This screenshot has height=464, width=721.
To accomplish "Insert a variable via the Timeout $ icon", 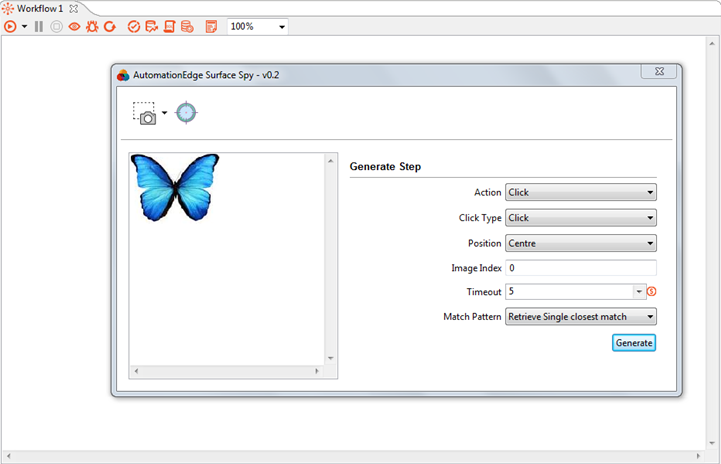I will click(x=652, y=292).
